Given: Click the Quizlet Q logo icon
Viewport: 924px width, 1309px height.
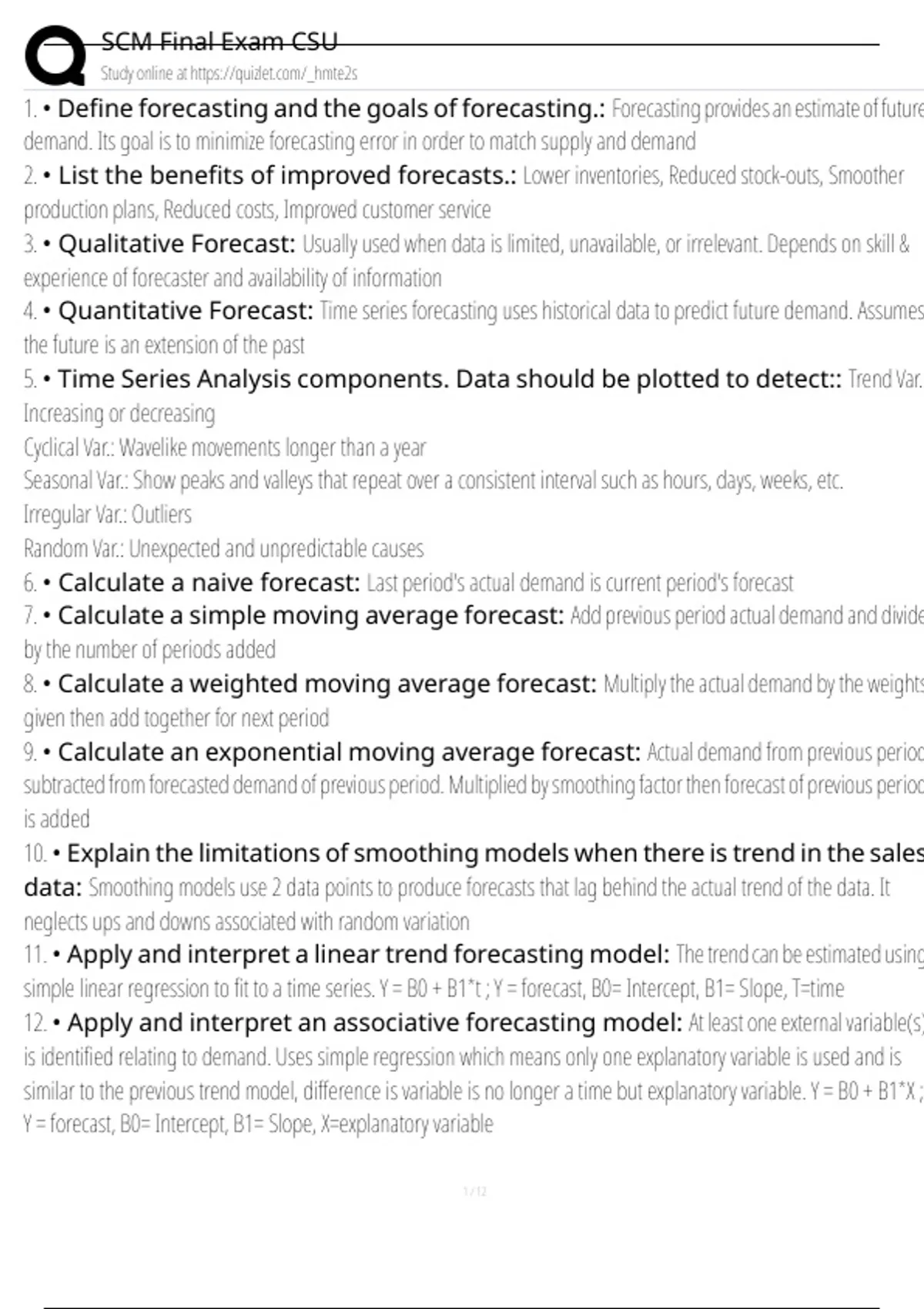Looking at the screenshot, I should pyautogui.click(x=55, y=55).
